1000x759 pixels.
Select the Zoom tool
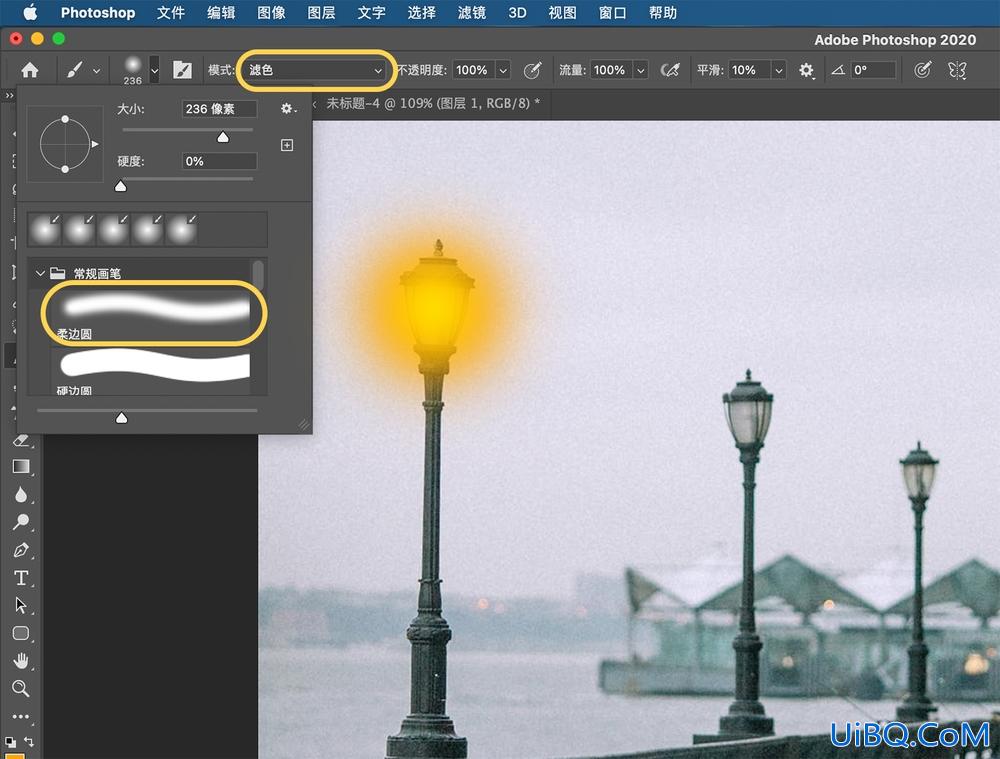(x=21, y=688)
